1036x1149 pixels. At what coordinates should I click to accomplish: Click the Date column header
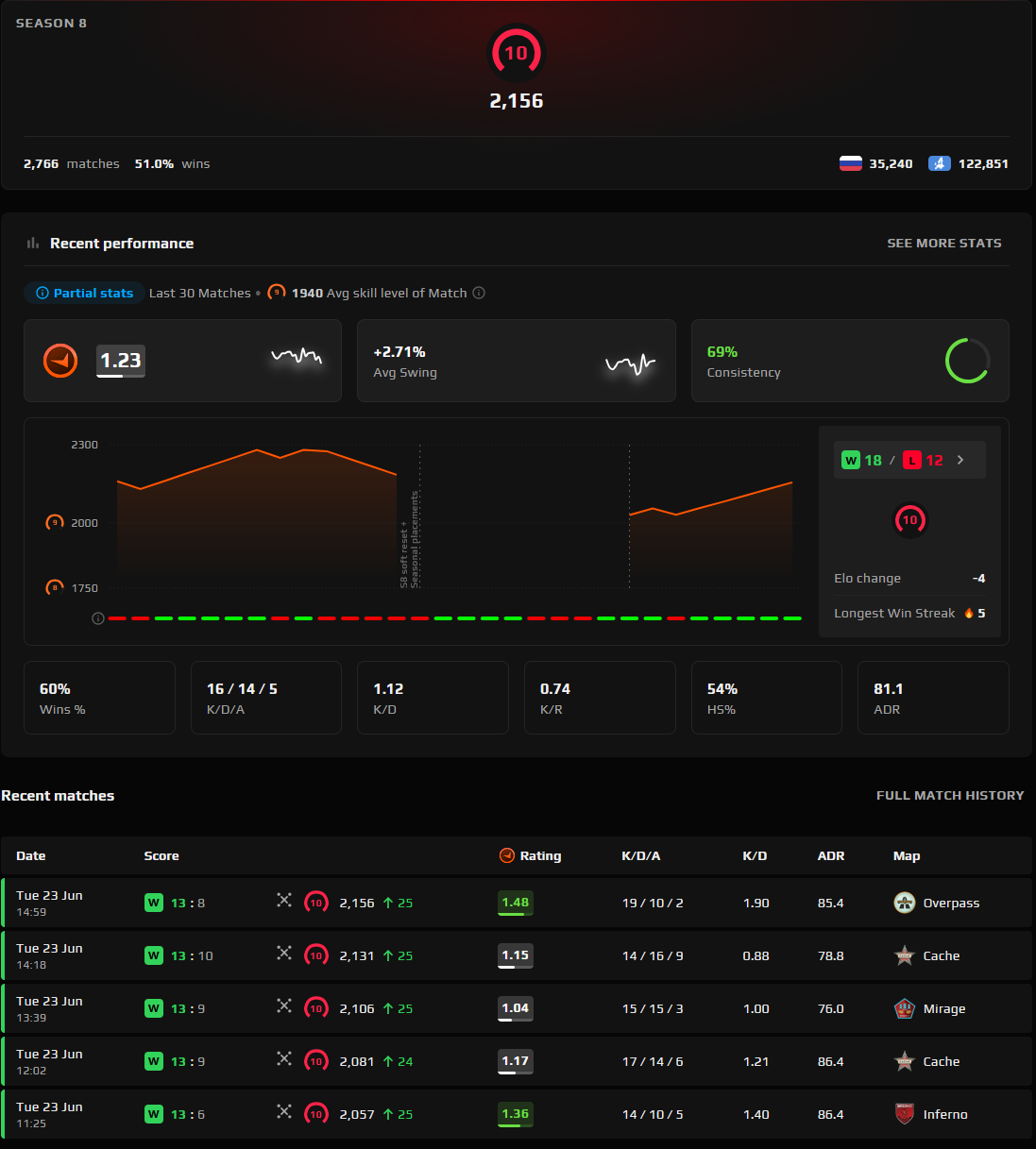coord(31,856)
